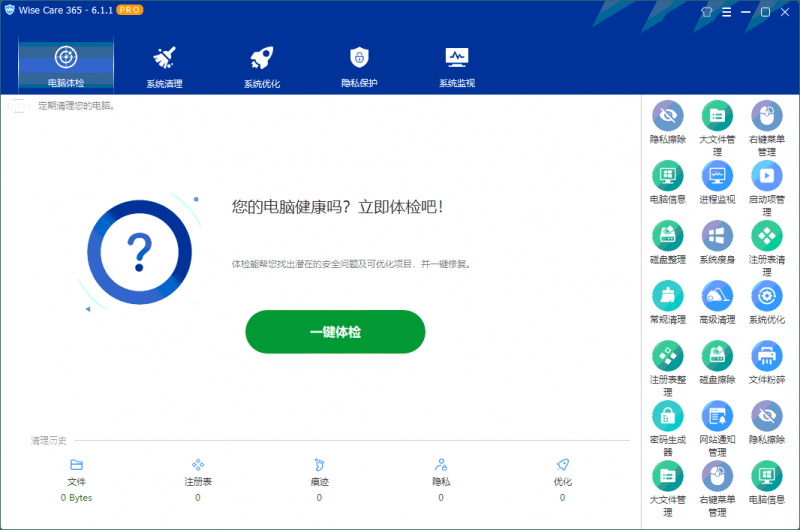Open 系统优化 tool icon in side panel
Screen dimensions: 800x530
click(766, 303)
